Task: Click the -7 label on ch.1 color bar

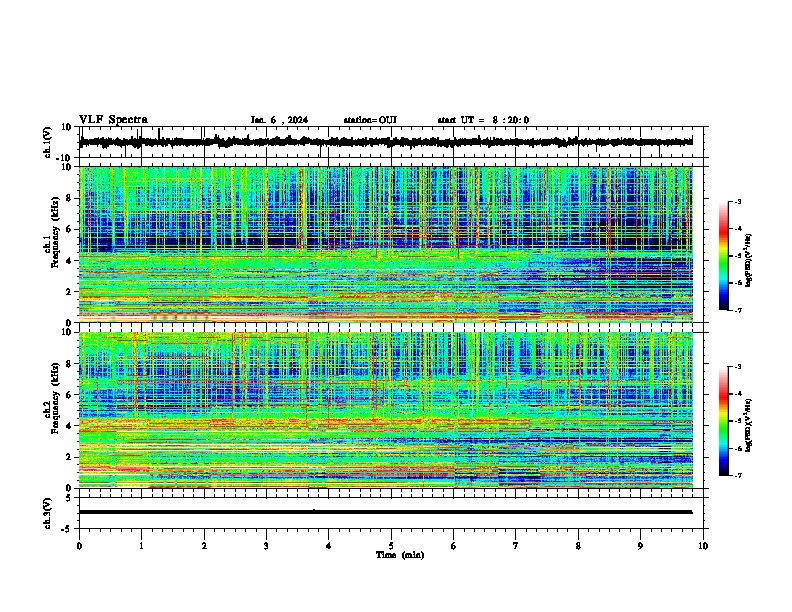Action: click(x=738, y=310)
